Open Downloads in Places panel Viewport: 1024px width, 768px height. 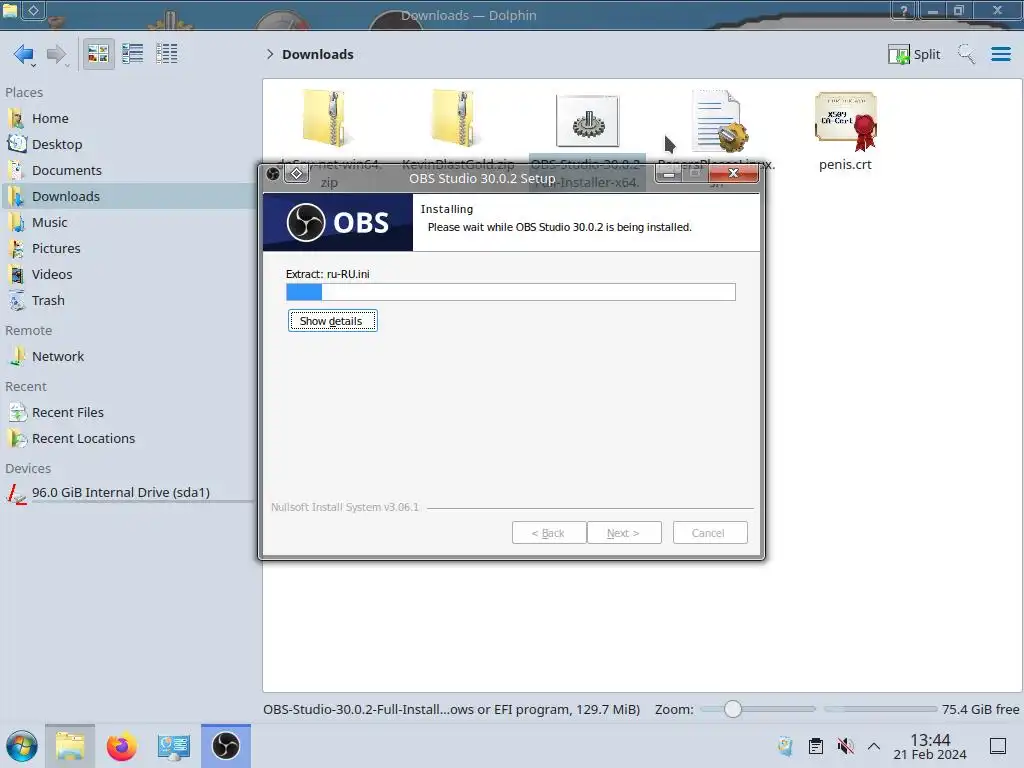pyautogui.click(x=128, y=197)
